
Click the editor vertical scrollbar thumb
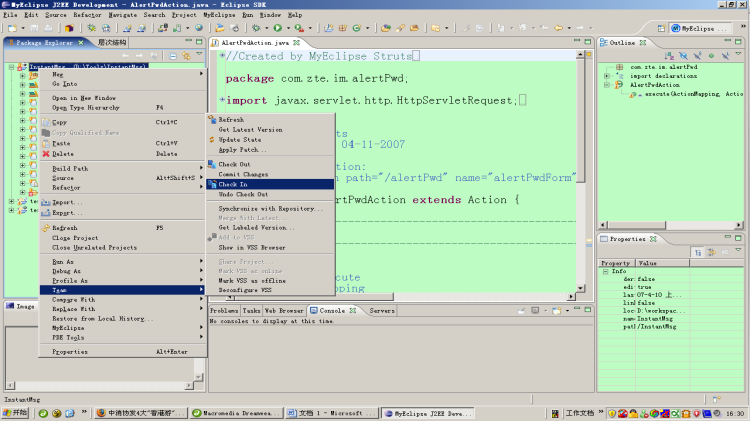point(580,121)
